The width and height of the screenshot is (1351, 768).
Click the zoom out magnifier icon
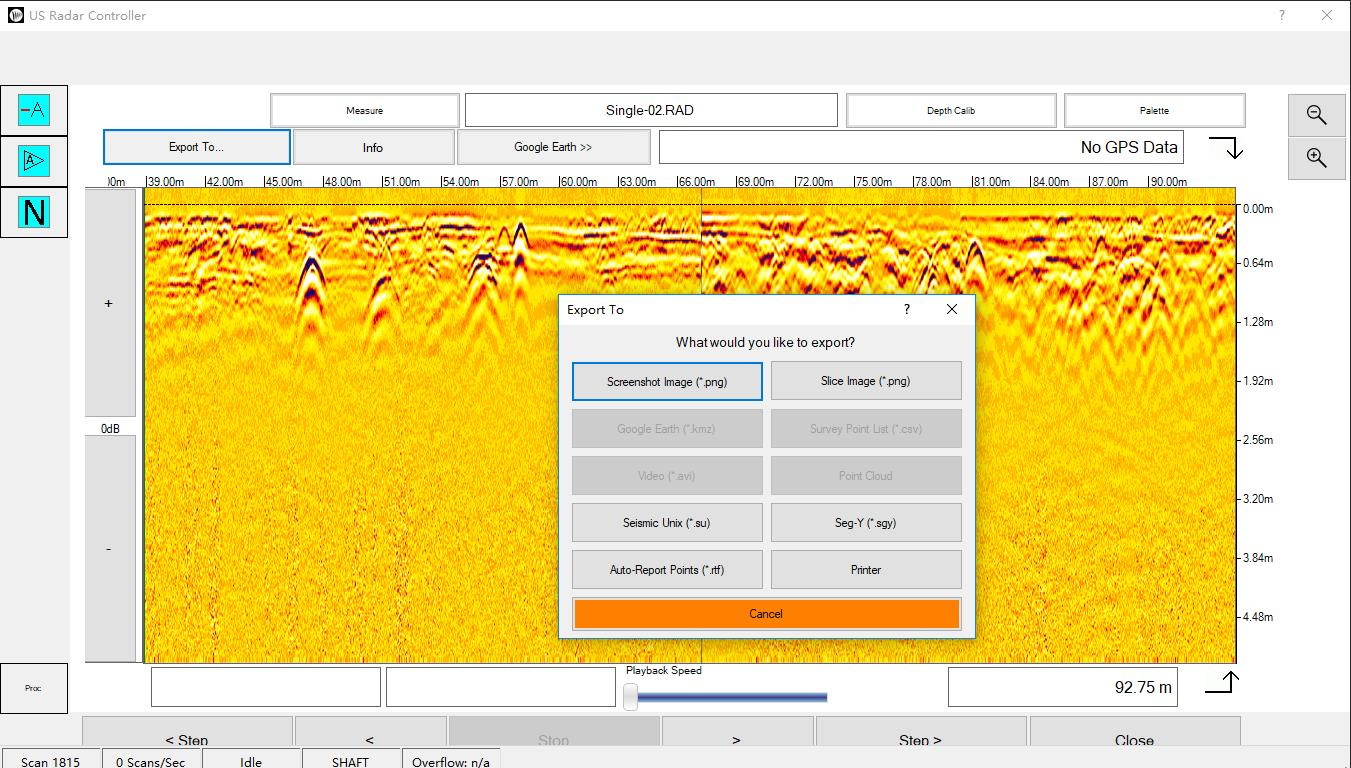click(1316, 115)
